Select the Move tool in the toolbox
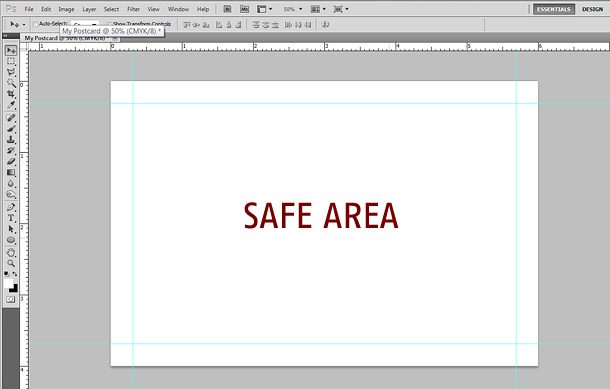610x389 pixels. (11, 50)
